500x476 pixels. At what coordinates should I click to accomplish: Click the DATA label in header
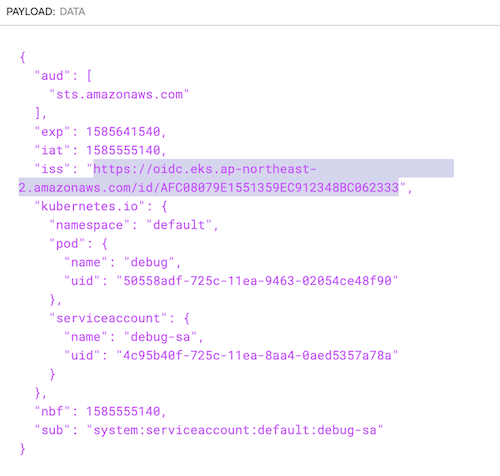coord(72,12)
